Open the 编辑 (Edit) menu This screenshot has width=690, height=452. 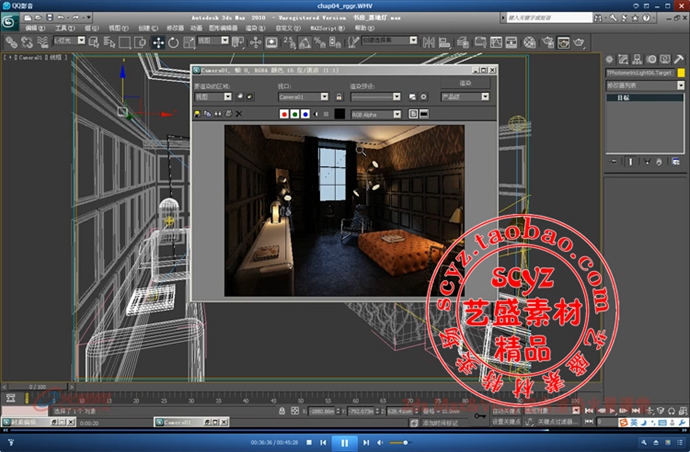[x=34, y=28]
